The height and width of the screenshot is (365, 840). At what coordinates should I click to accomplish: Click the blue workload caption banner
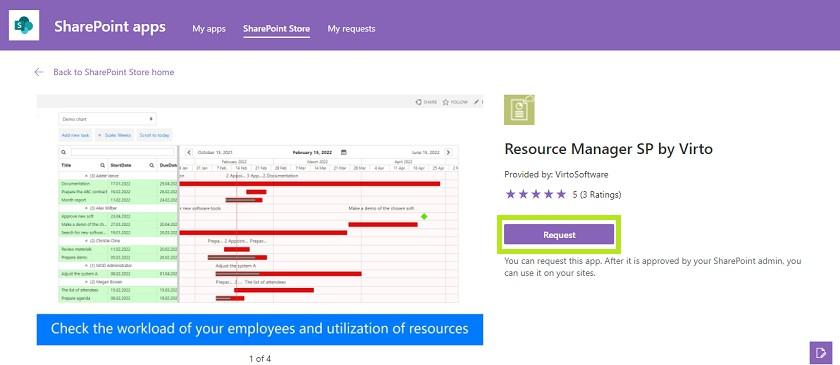[260, 329]
